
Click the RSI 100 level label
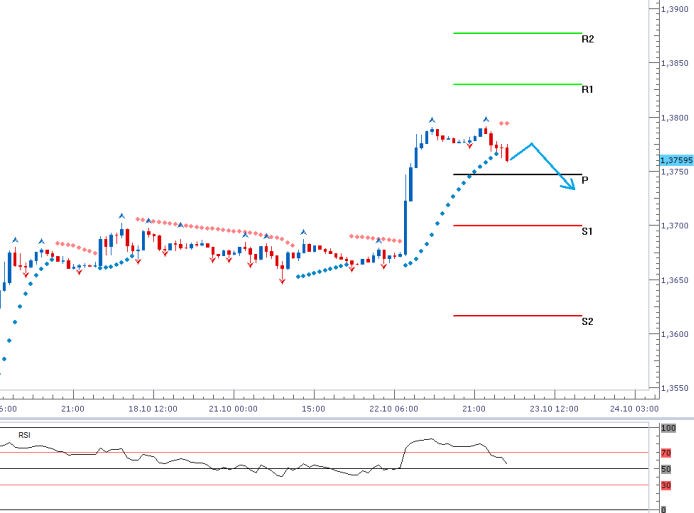(668, 428)
